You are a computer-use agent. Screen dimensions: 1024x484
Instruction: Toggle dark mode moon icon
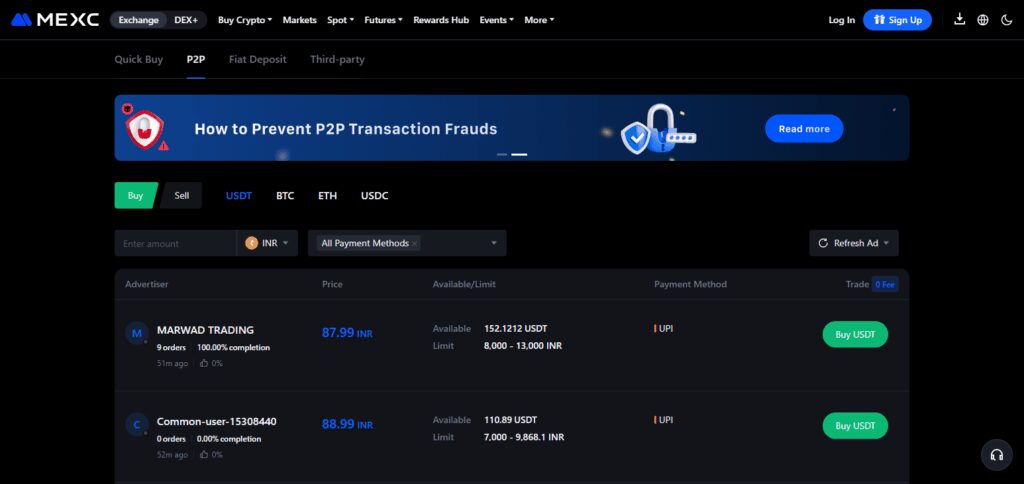click(x=1006, y=20)
